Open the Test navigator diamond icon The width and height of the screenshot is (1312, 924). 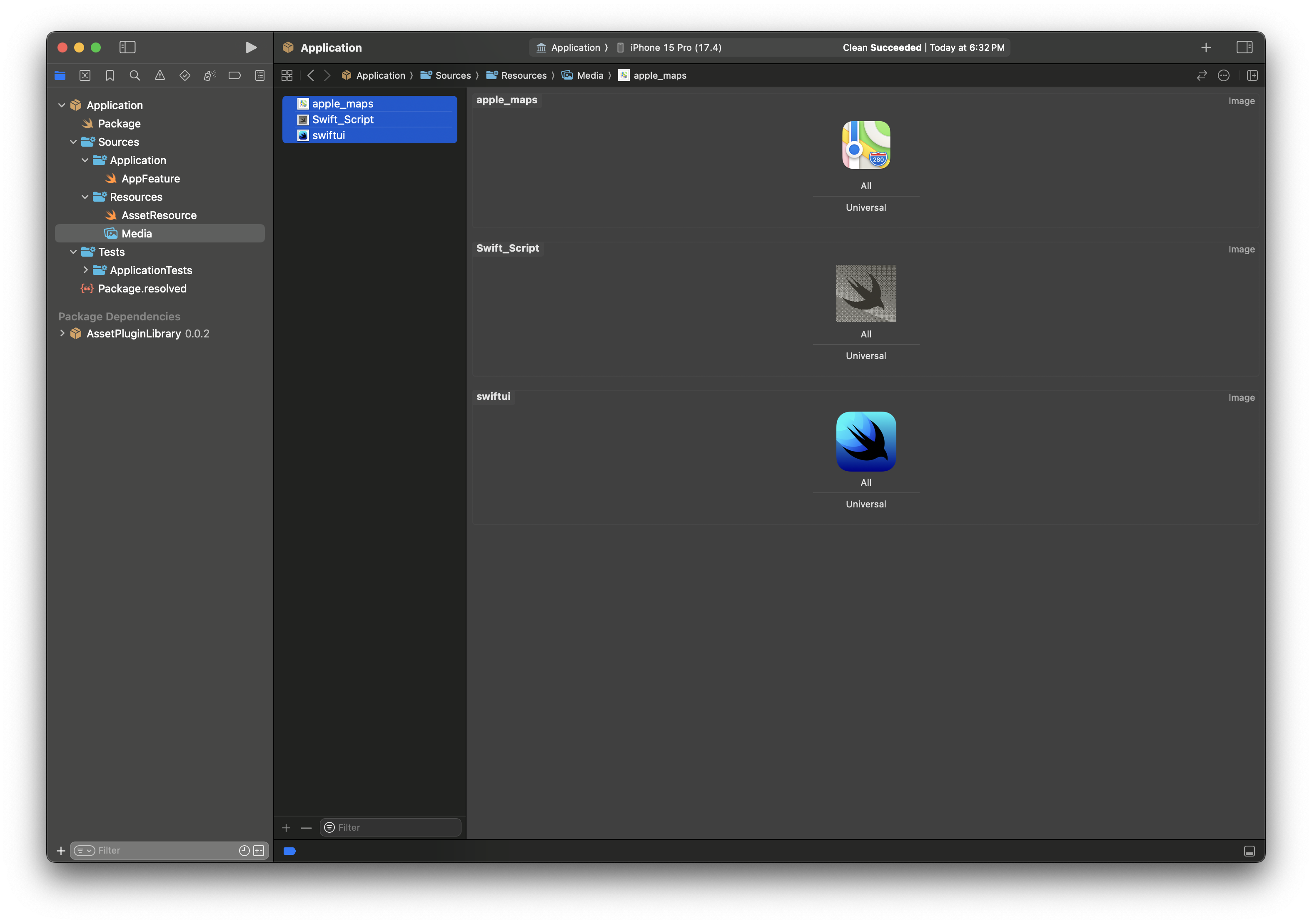[x=185, y=75]
